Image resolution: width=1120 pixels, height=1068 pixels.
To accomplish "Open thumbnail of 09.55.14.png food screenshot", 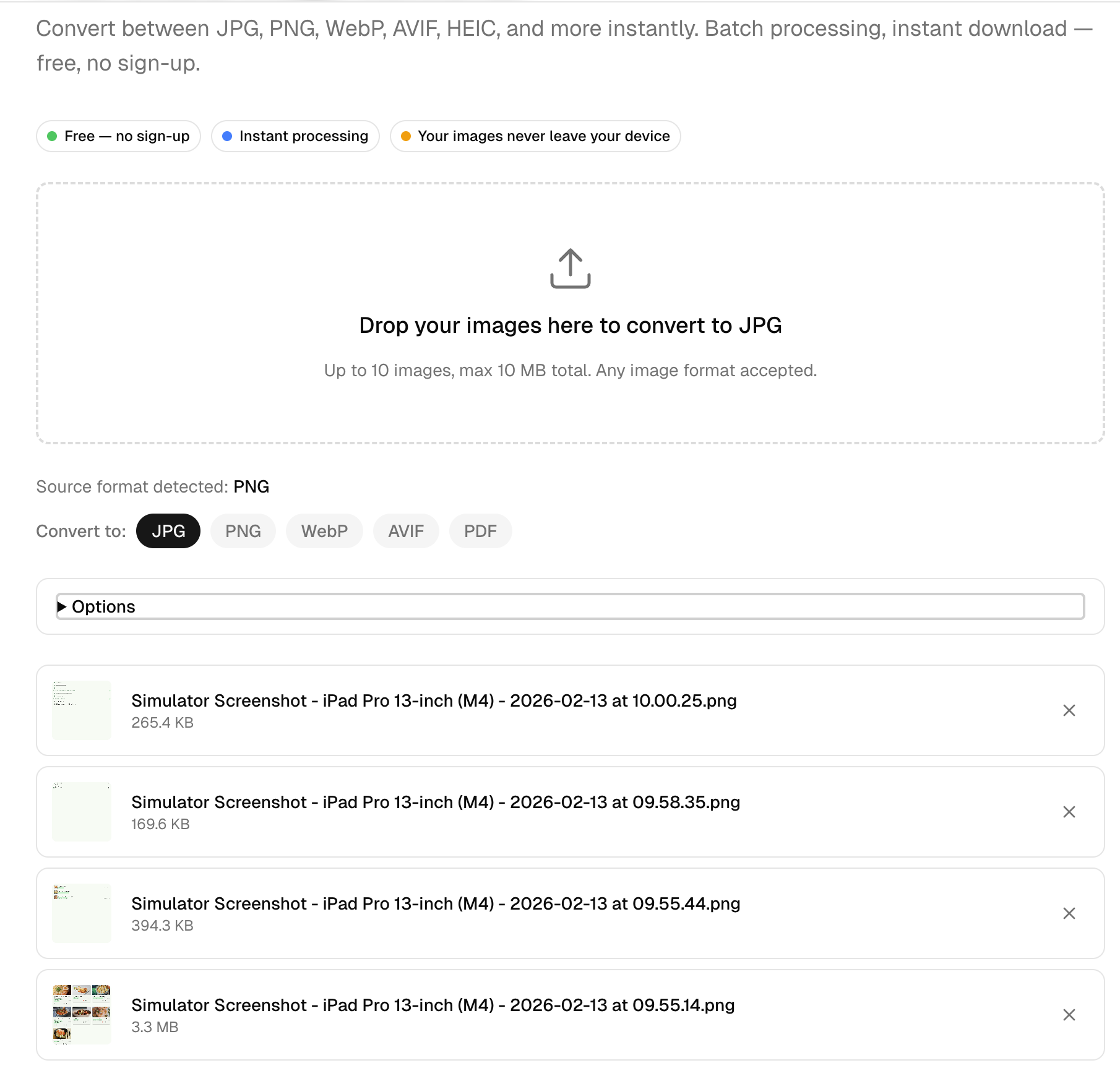I will point(82,1015).
